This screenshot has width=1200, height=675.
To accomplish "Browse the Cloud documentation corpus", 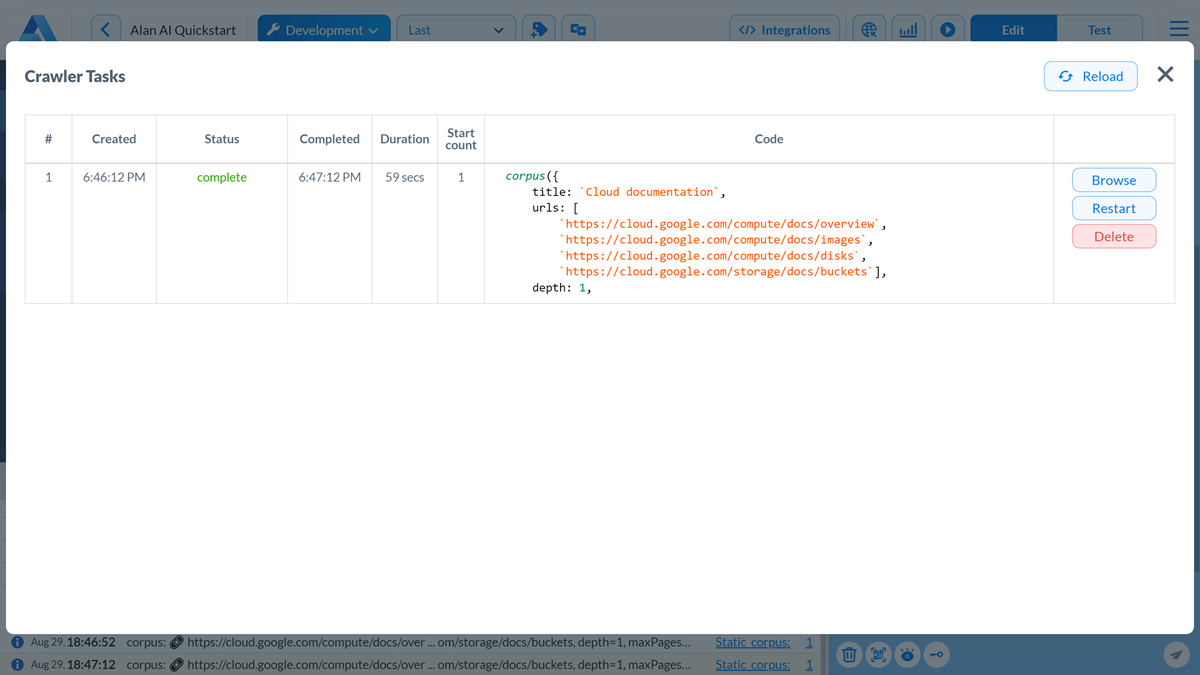I will pos(1113,180).
